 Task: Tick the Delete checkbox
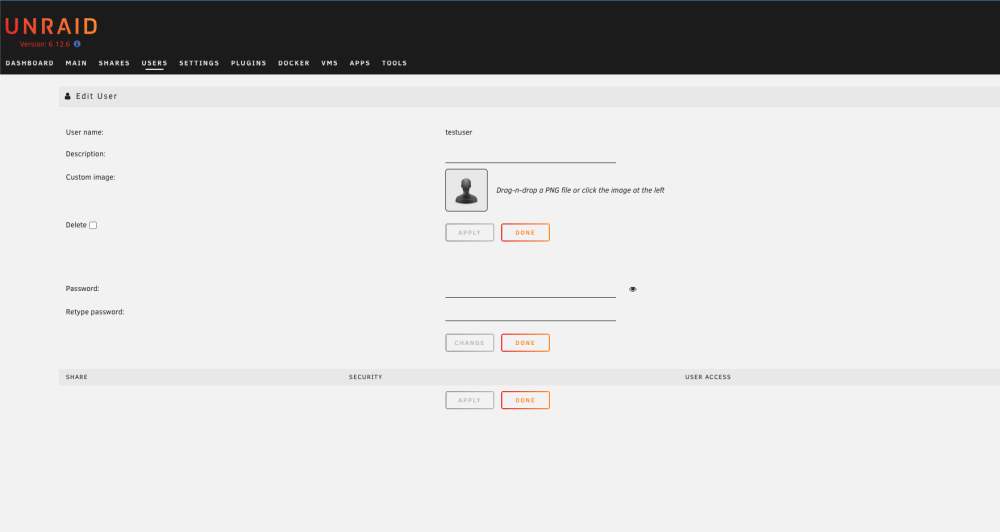93,225
